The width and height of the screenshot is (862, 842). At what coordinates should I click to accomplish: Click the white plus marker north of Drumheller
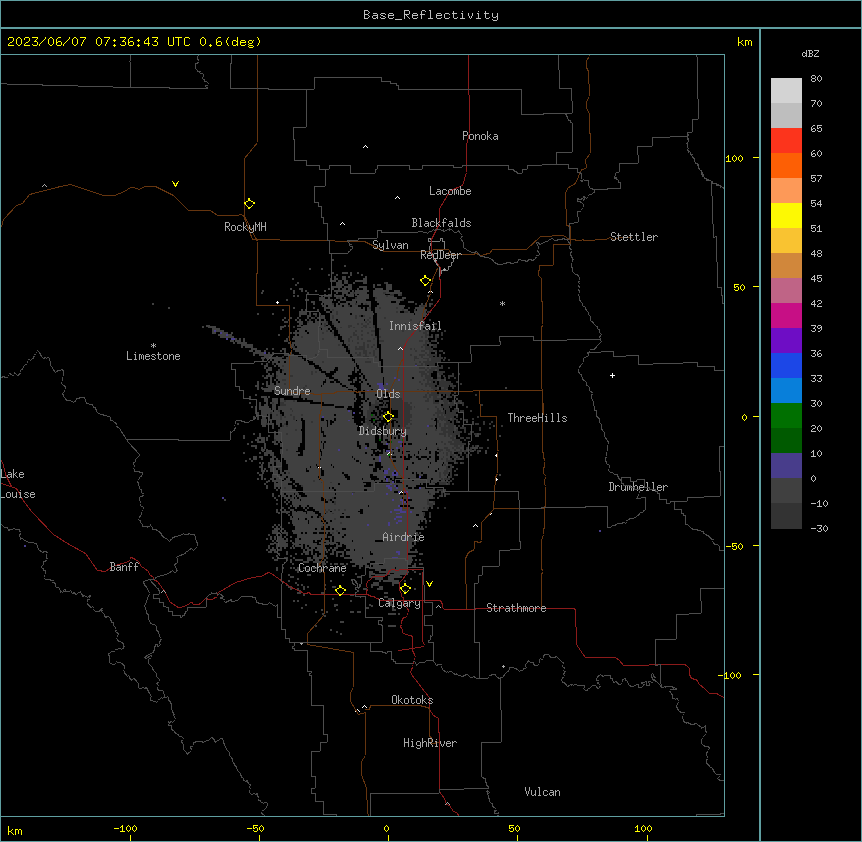612,375
